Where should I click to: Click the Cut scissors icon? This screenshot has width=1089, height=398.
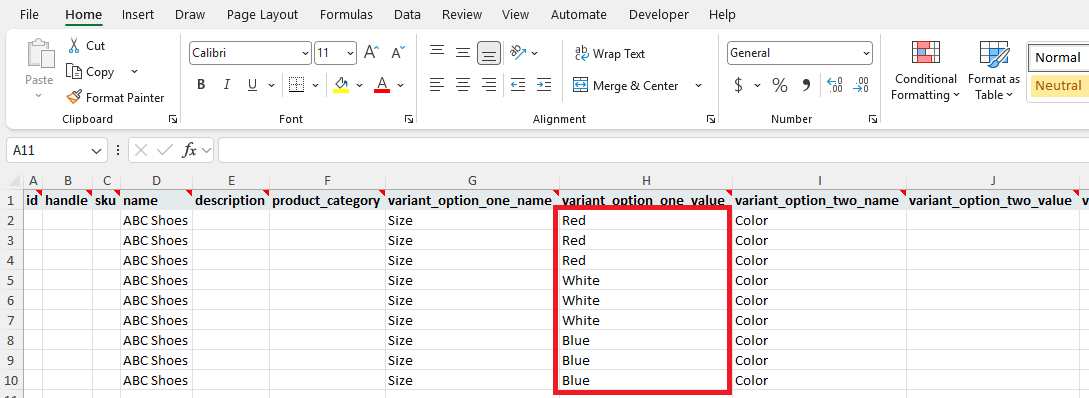click(74, 46)
